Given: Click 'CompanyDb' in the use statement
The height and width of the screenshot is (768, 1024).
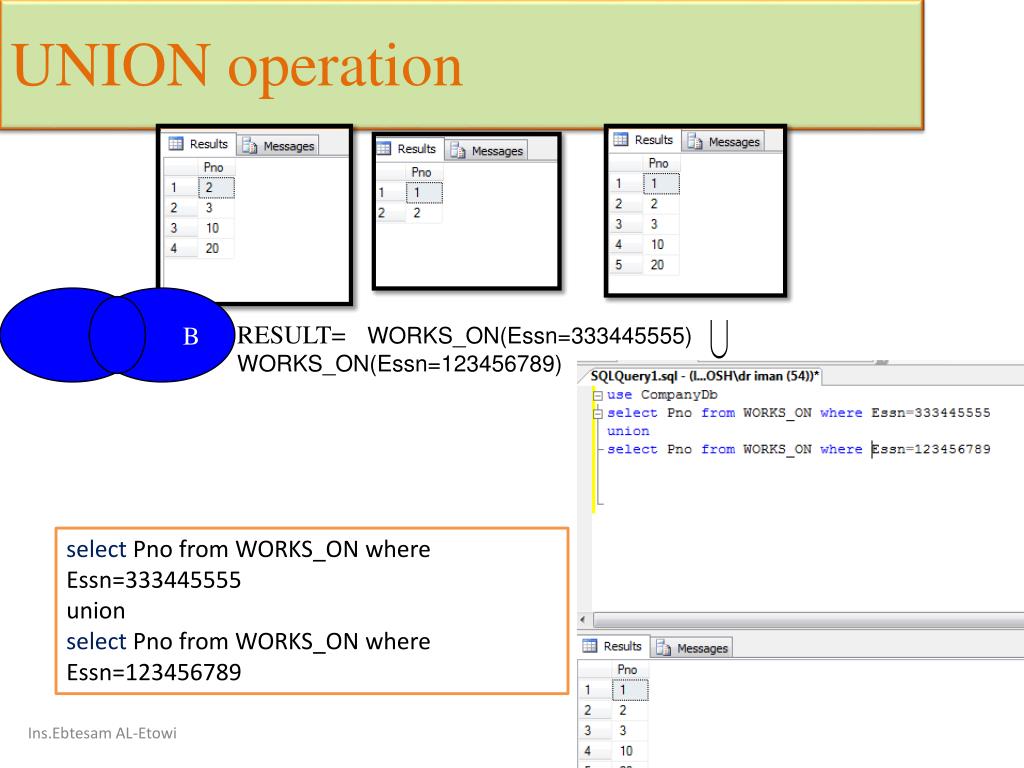Looking at the screenshot, I should pyautogui.click(x=679, y=394).
